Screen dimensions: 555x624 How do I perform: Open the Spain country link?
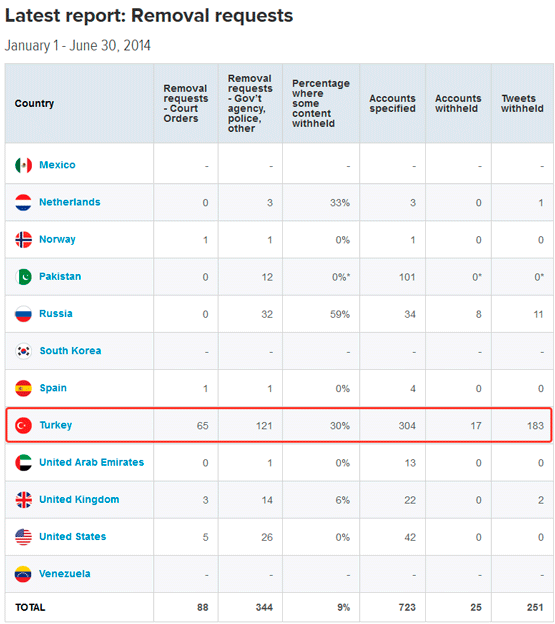click(53, 388)
